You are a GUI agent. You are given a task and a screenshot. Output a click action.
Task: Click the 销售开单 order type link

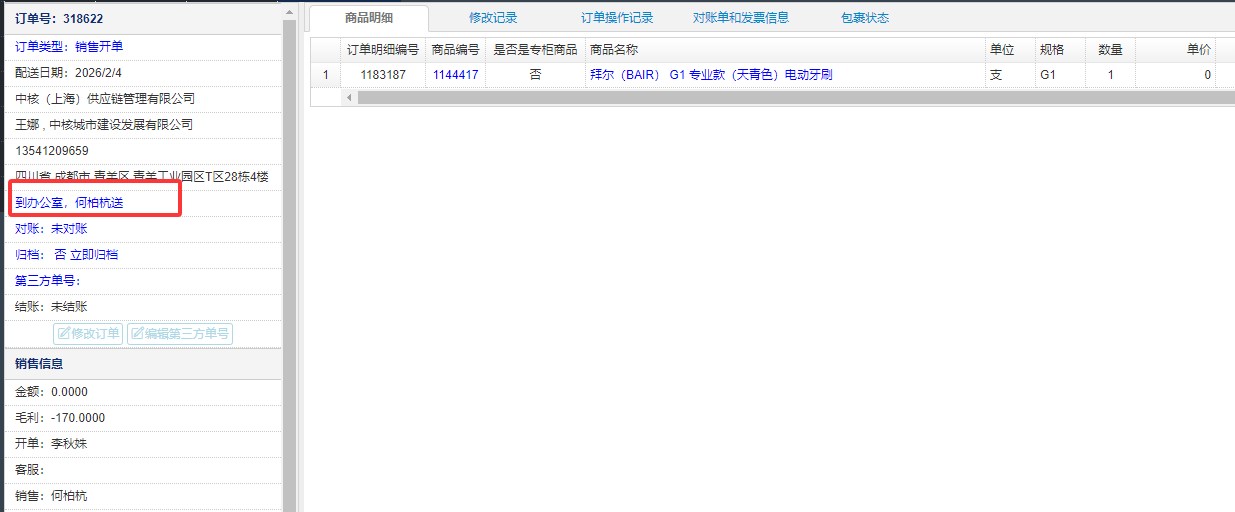[x=99, y=47]
